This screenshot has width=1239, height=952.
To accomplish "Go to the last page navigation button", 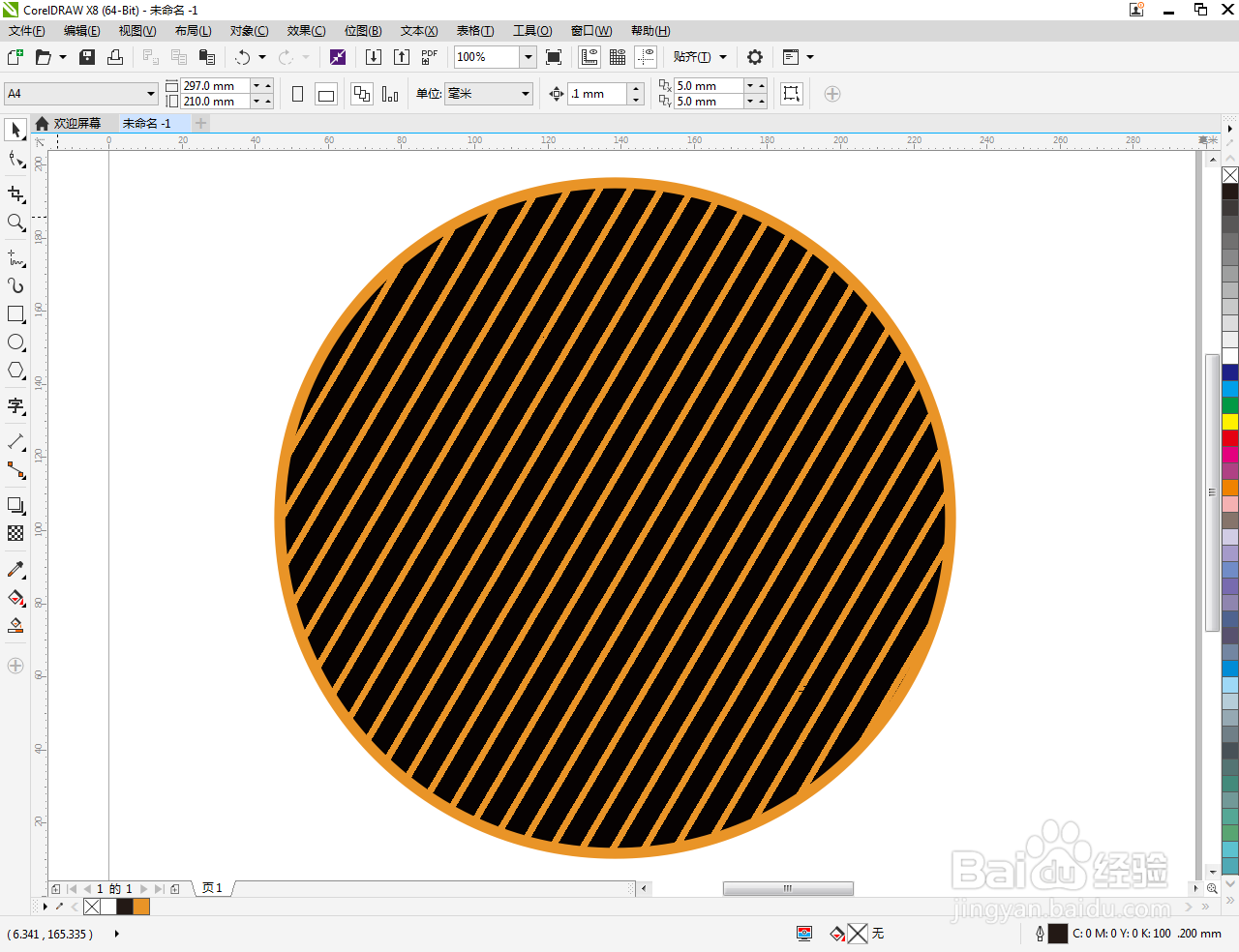I will click(159, 889).
